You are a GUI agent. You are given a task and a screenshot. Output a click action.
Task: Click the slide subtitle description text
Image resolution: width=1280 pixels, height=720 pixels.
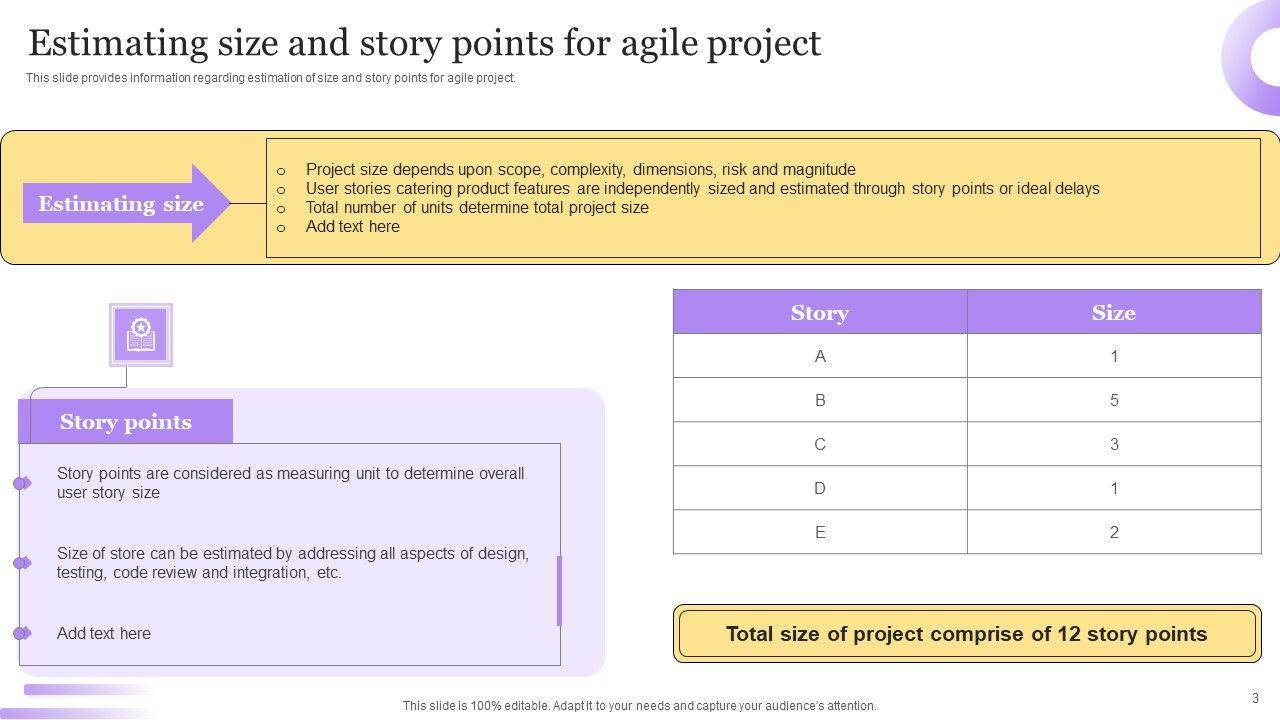click(x=271, y=78)
